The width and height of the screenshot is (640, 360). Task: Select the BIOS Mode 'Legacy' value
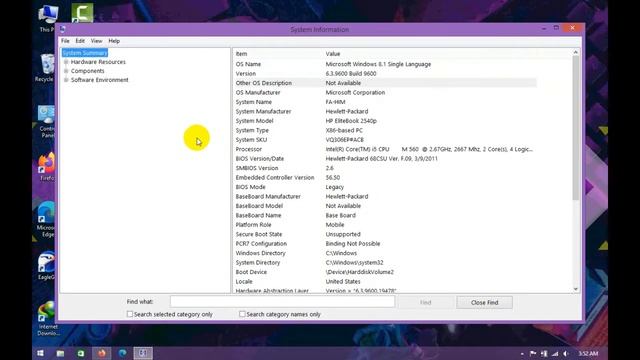335,187
